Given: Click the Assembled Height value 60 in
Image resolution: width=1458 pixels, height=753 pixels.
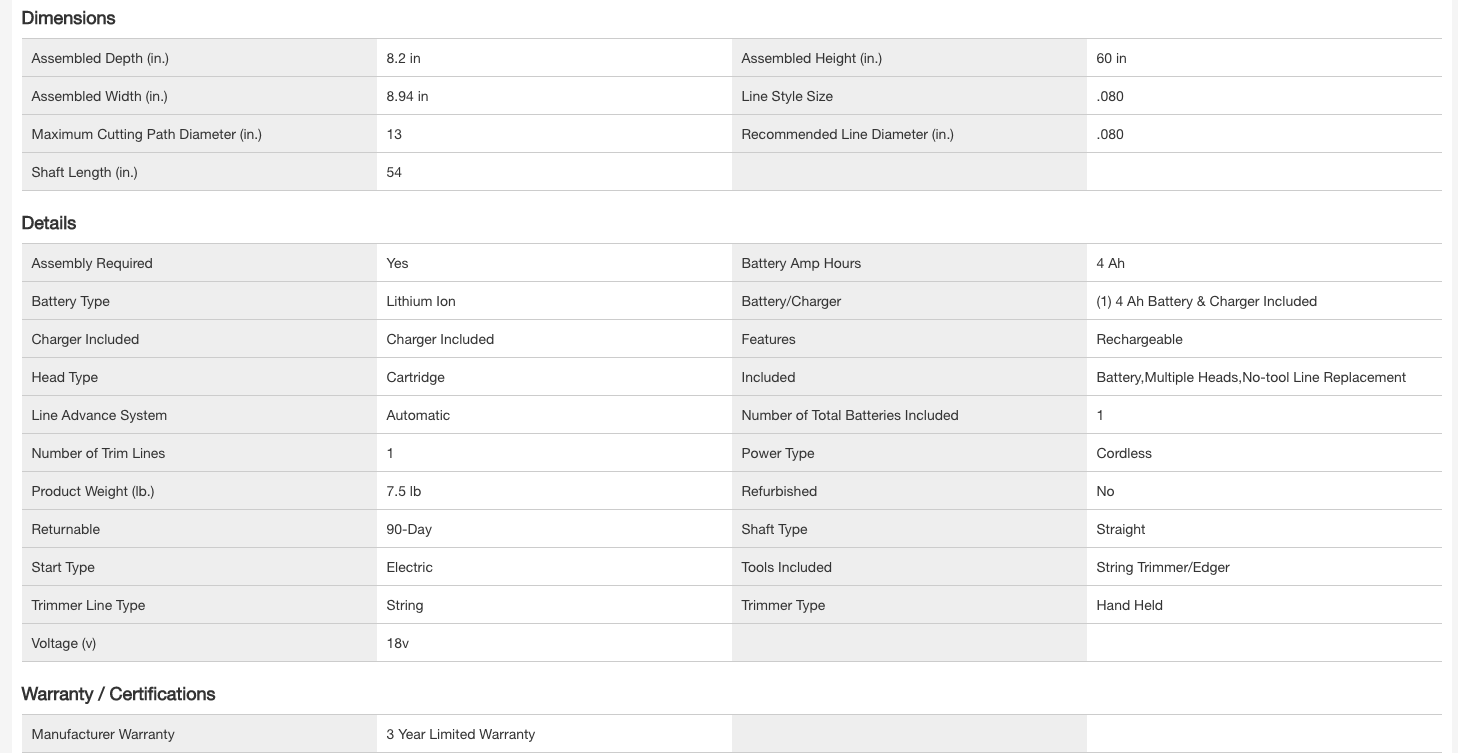Looking at the screenshot, I should (x=1111, y=58).
